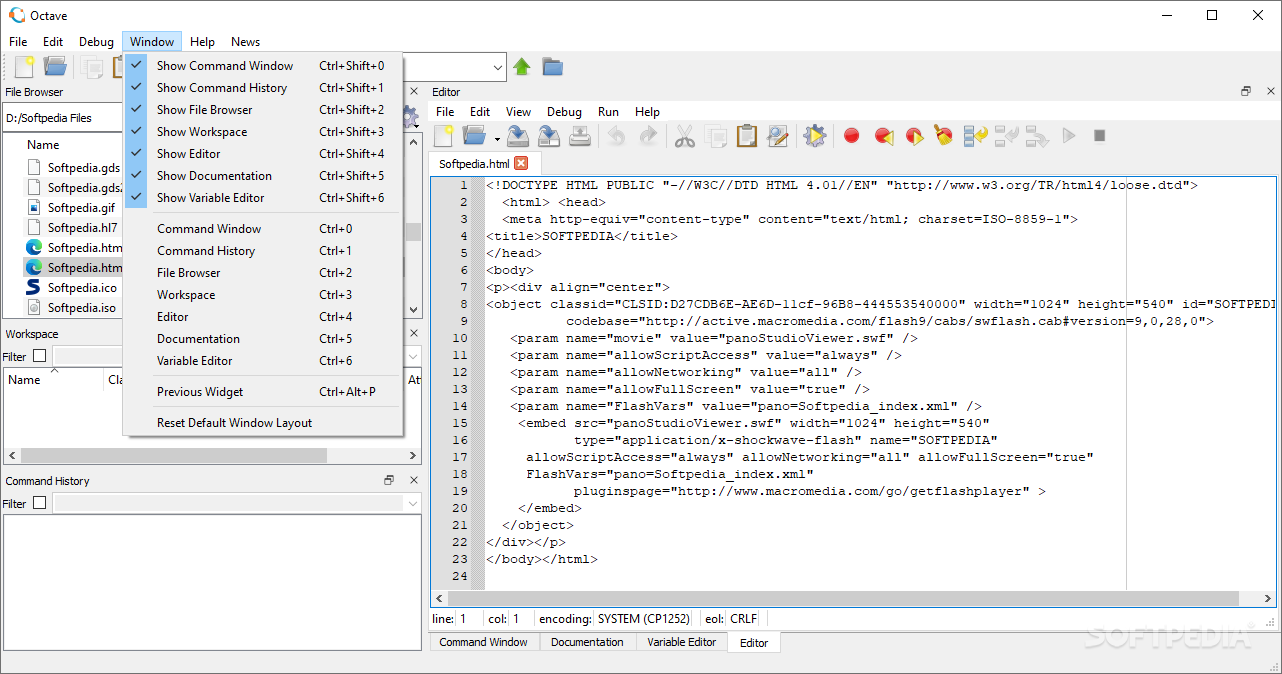Save file and run script
The height and width of the screenshot is (674, 1282).
[x=815, y=136]
